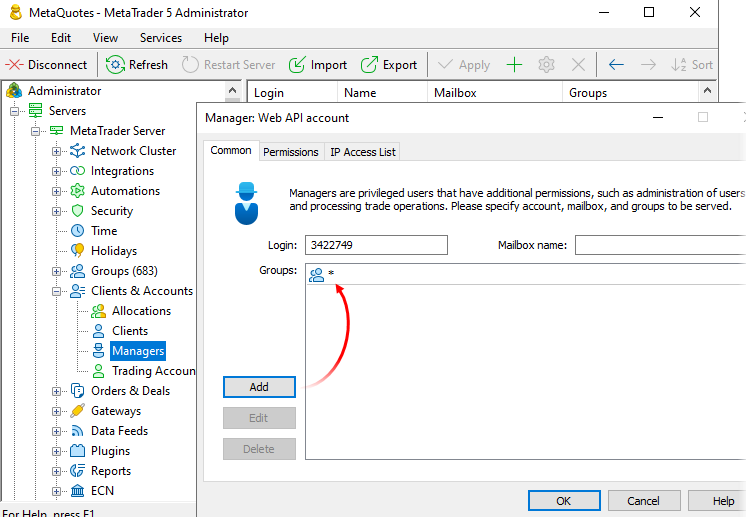
Task: Open the File menu
Action: click(x=20, y=38)
